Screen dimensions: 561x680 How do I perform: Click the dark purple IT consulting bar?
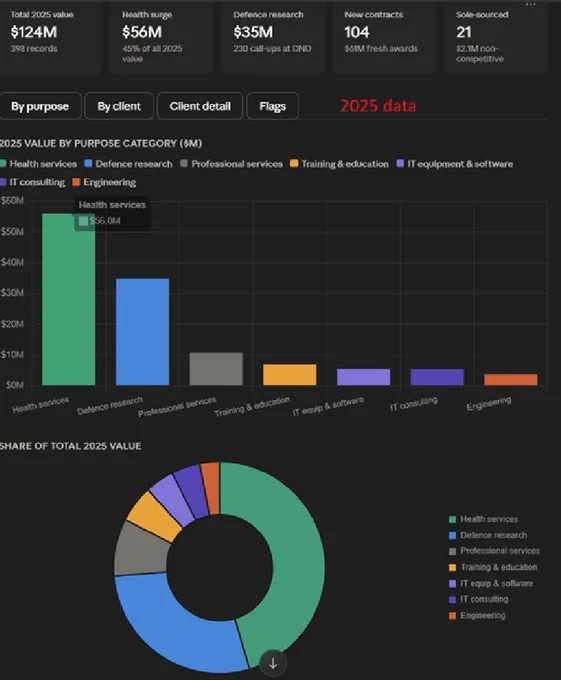click(x=437, y=377)
